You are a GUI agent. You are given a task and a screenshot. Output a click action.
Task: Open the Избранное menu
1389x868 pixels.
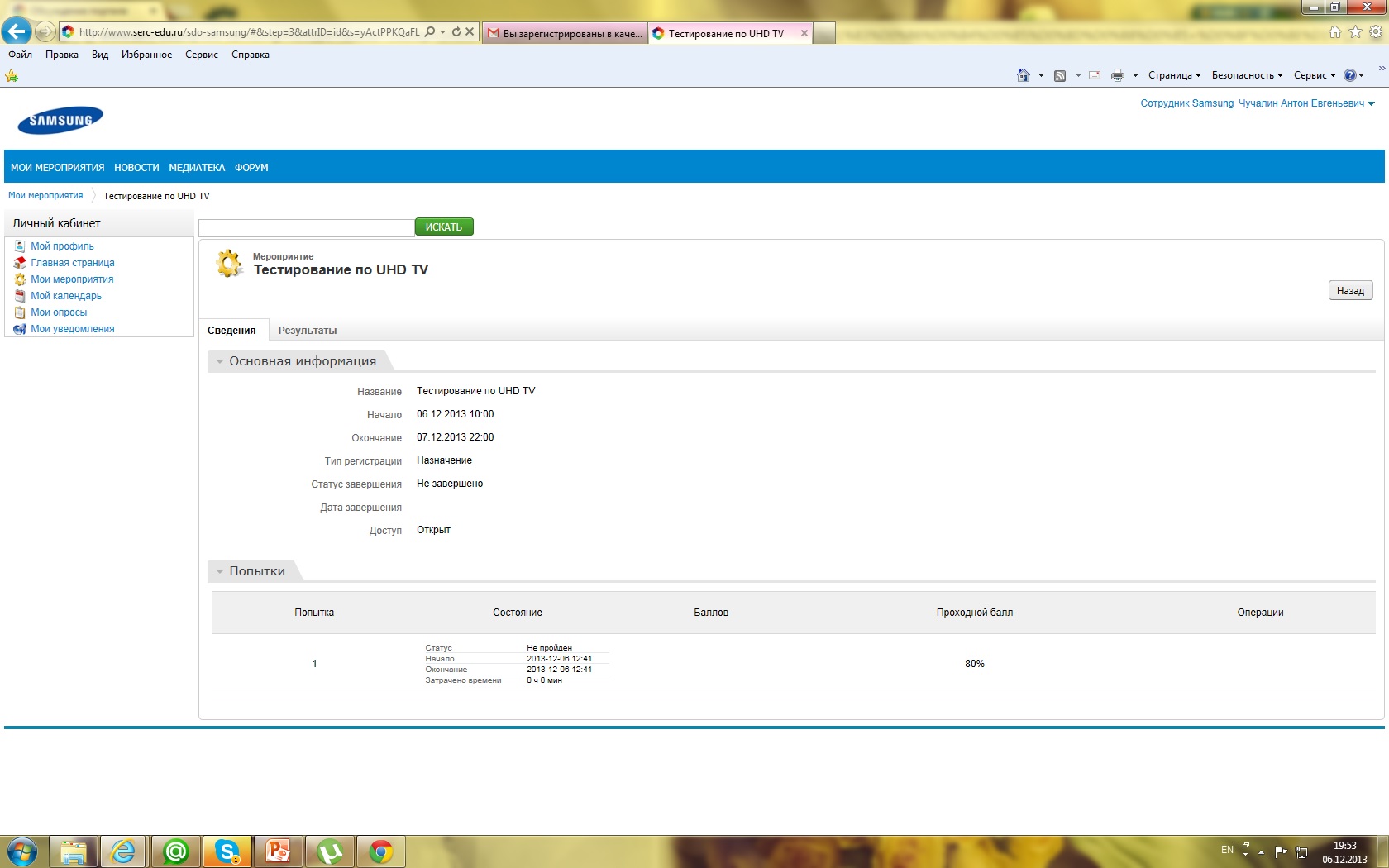pyautogui.click(x=147, y=55)
